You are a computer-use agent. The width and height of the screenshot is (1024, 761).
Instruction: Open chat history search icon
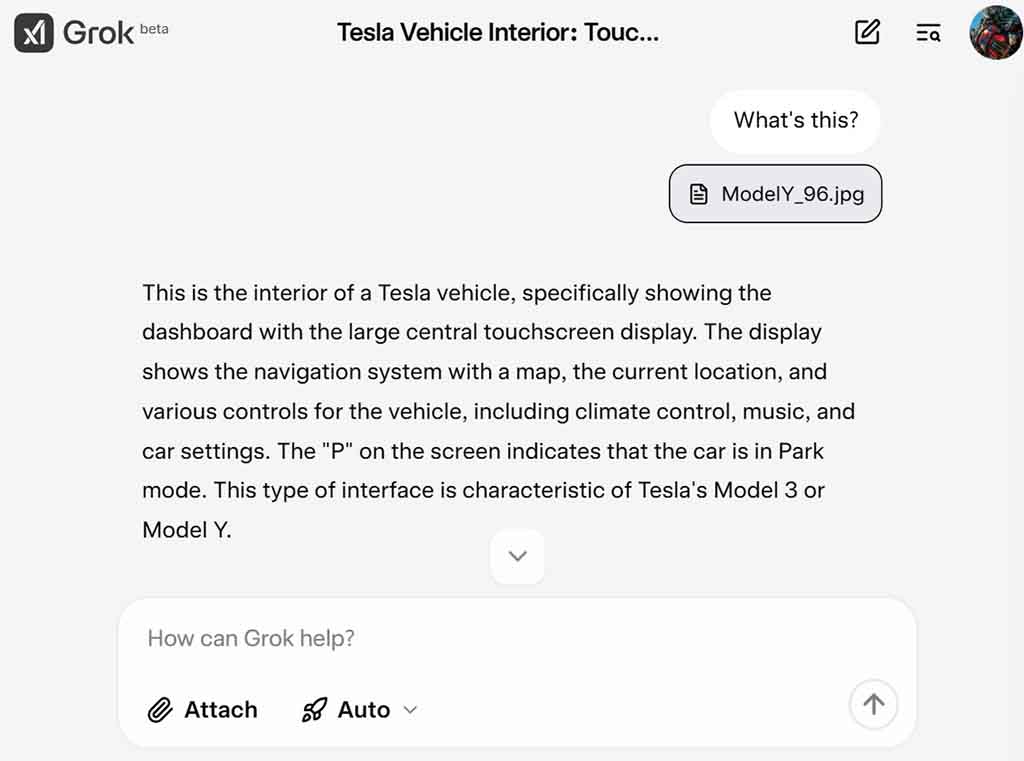coord(928,33)
